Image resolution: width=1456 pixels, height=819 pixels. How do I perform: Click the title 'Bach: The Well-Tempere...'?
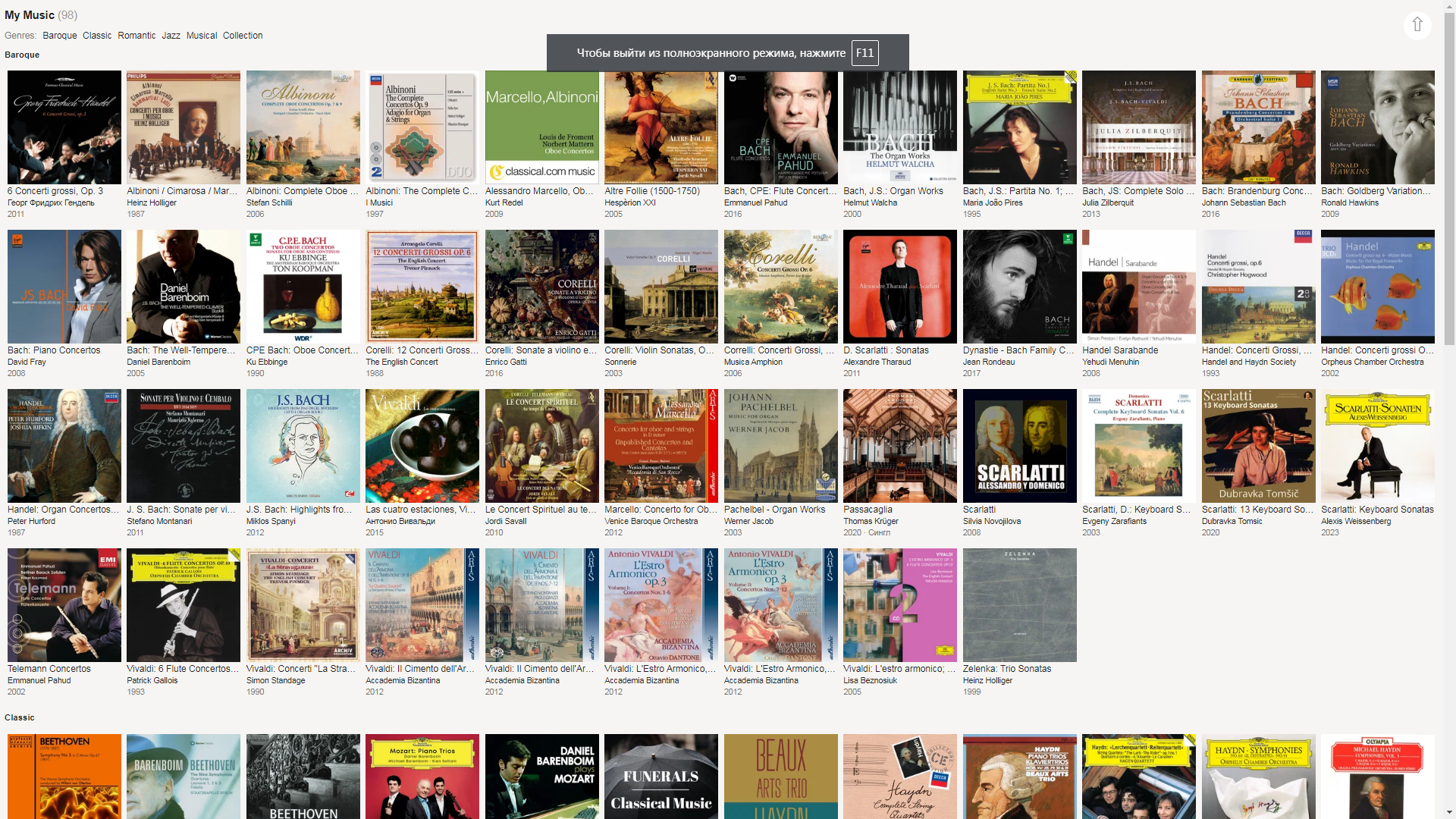tap(181, 350)
